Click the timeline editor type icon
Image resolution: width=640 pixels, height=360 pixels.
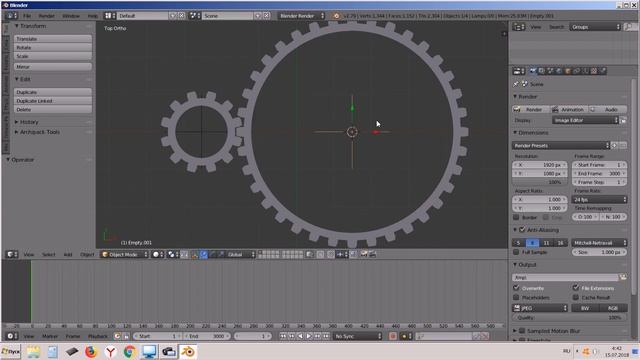point(12,336)
